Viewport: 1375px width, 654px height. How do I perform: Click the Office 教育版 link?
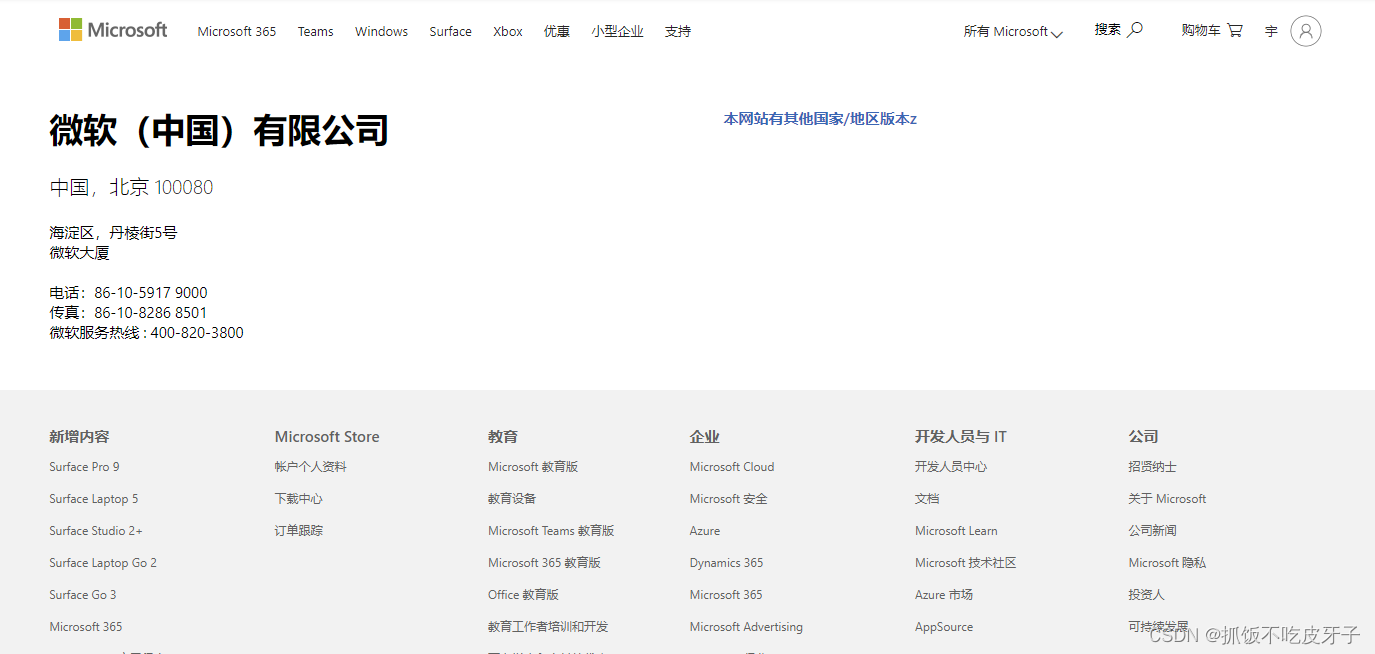[x=523, y=595]
